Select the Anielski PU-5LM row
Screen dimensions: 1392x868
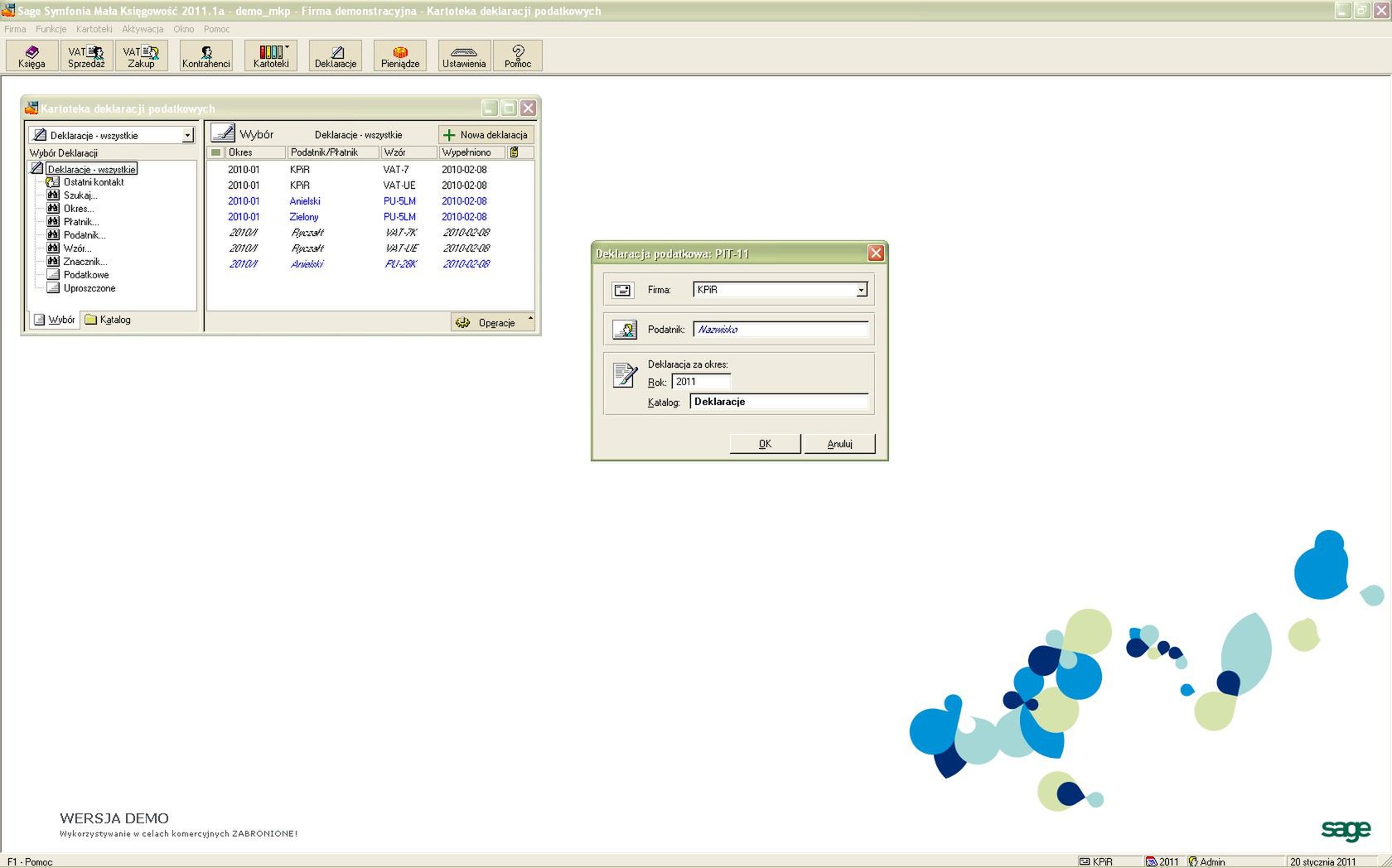tap(370, 201)
